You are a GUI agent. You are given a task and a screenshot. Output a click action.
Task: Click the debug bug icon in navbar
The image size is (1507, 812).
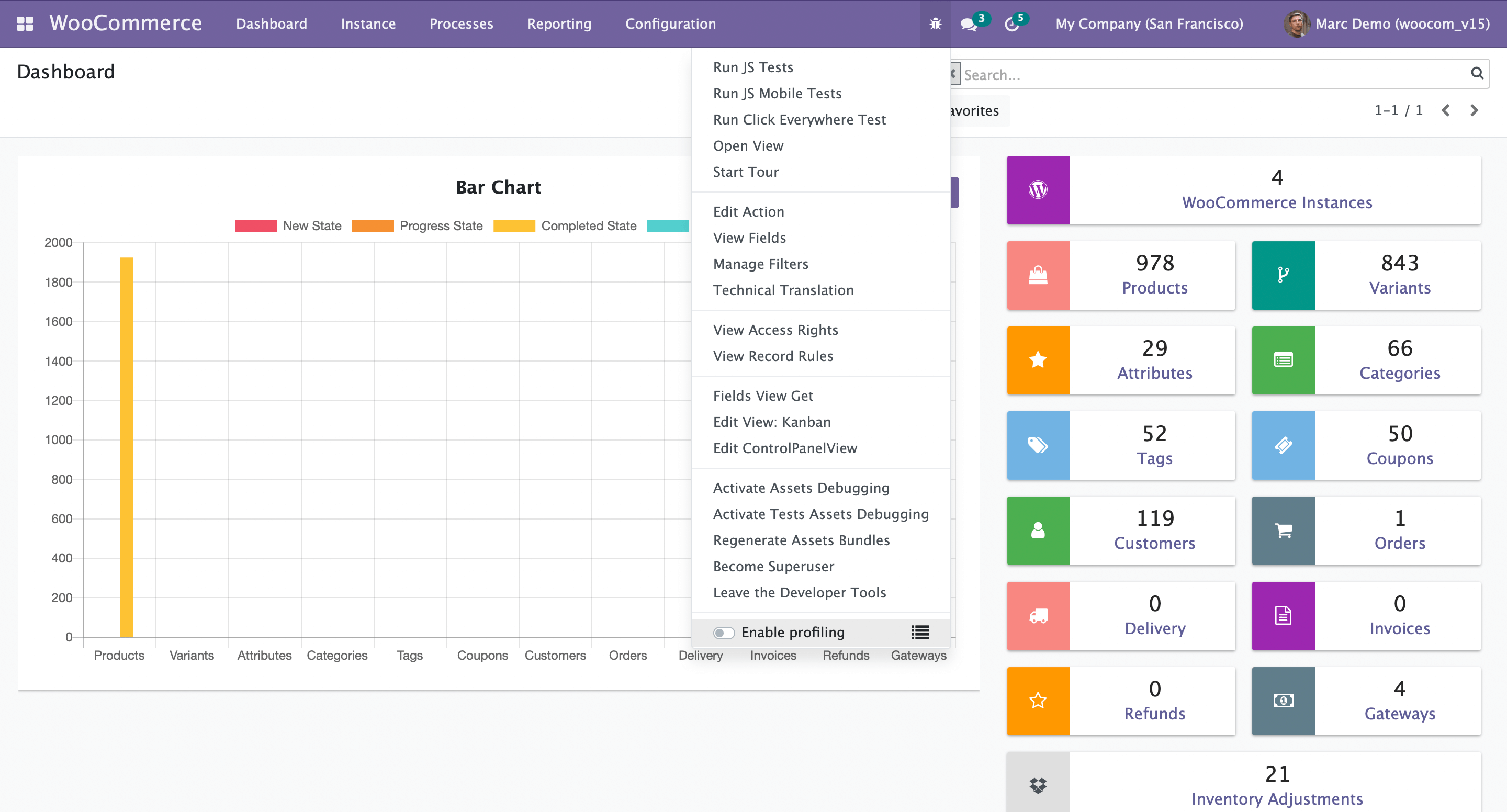[935, 24]
